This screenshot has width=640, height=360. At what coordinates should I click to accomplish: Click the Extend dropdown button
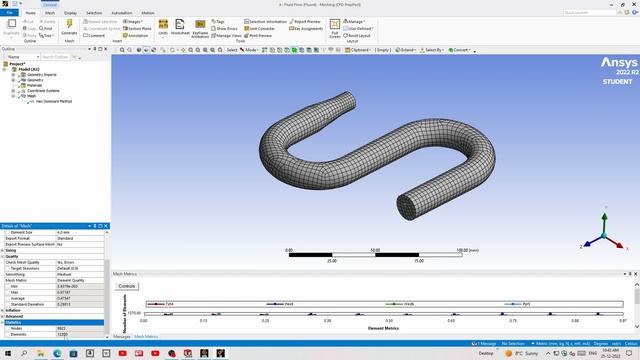[406, 50]
